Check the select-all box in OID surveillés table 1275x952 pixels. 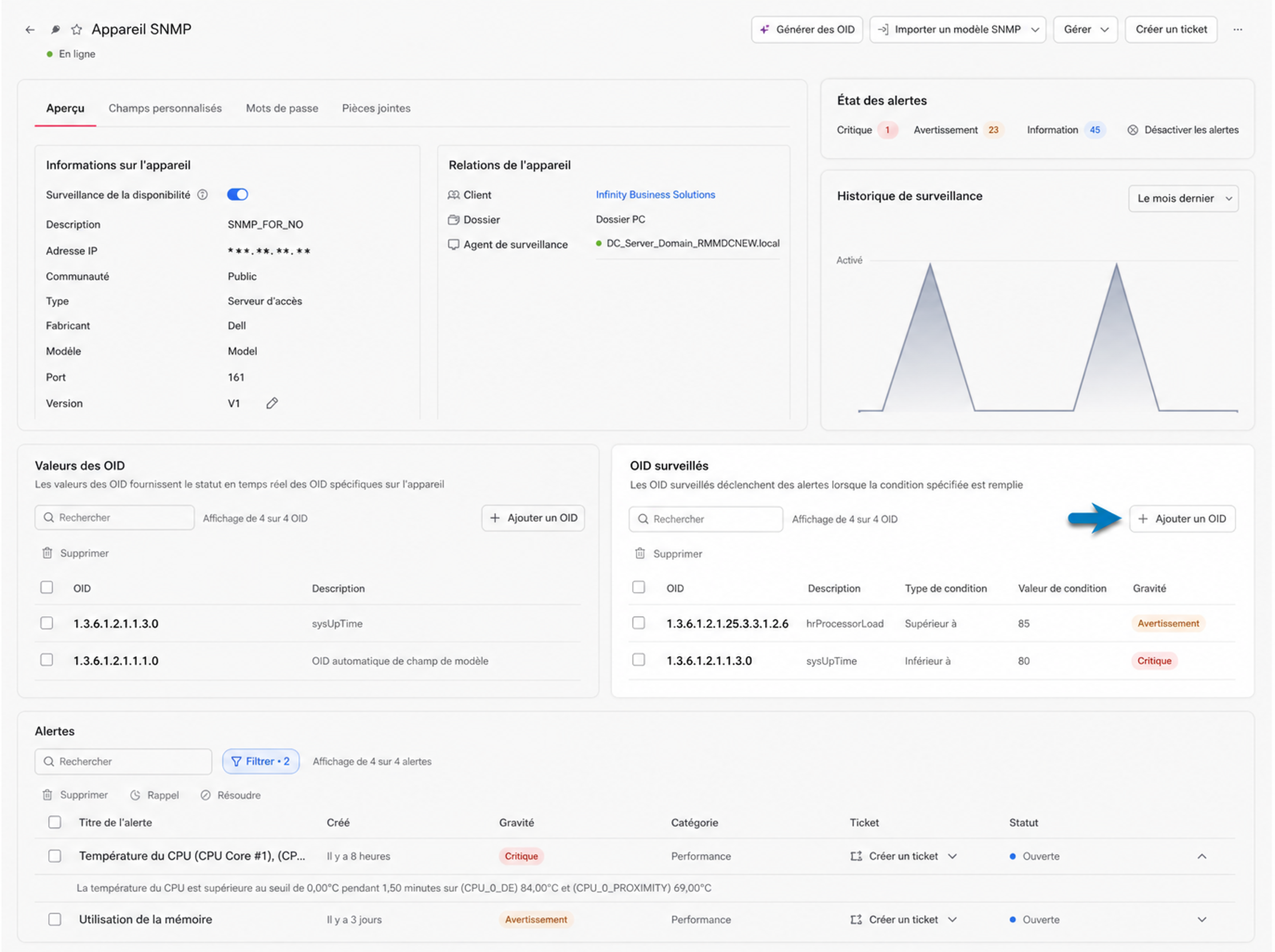coord(639,587)
